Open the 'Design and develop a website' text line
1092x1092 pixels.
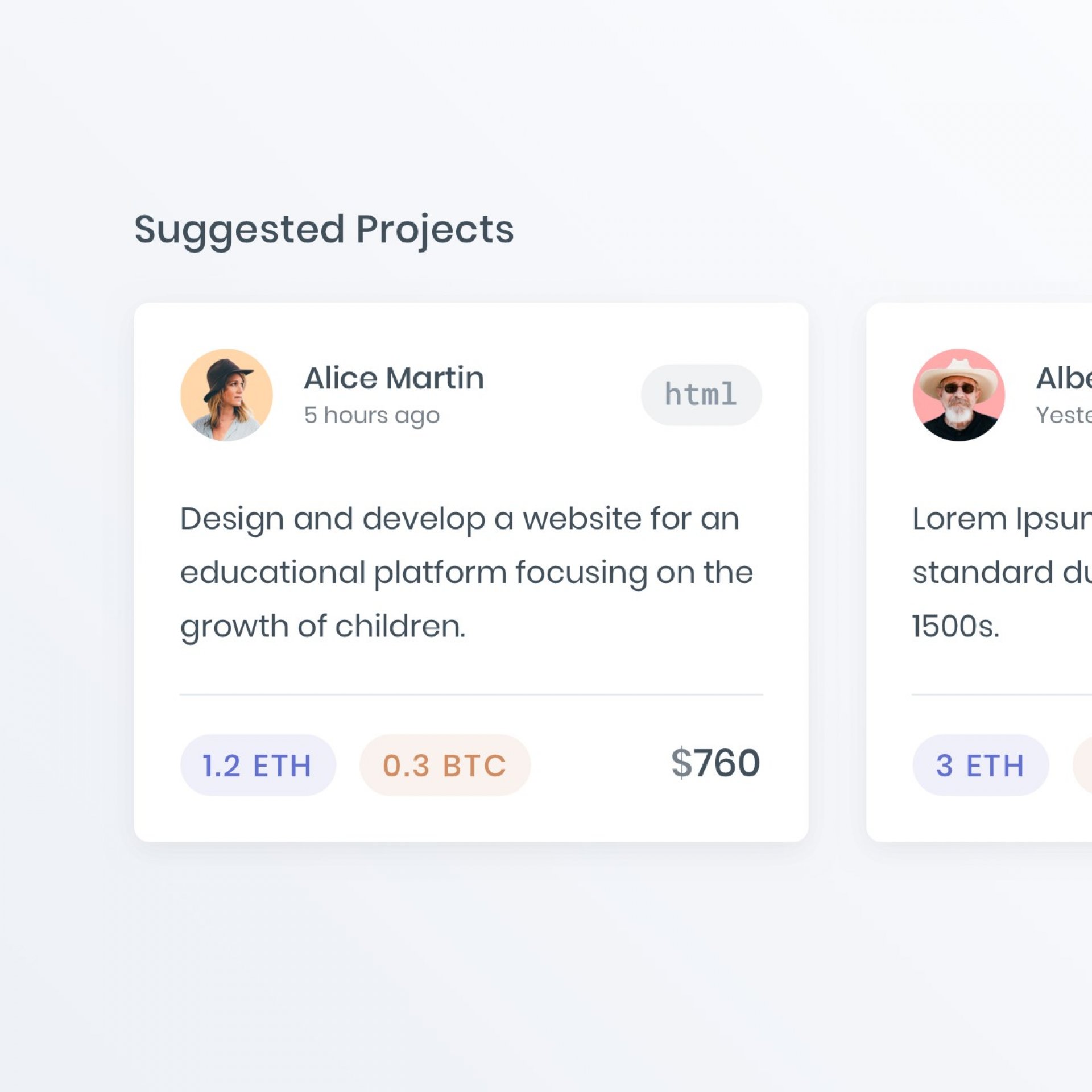click(x=460, y=519)
